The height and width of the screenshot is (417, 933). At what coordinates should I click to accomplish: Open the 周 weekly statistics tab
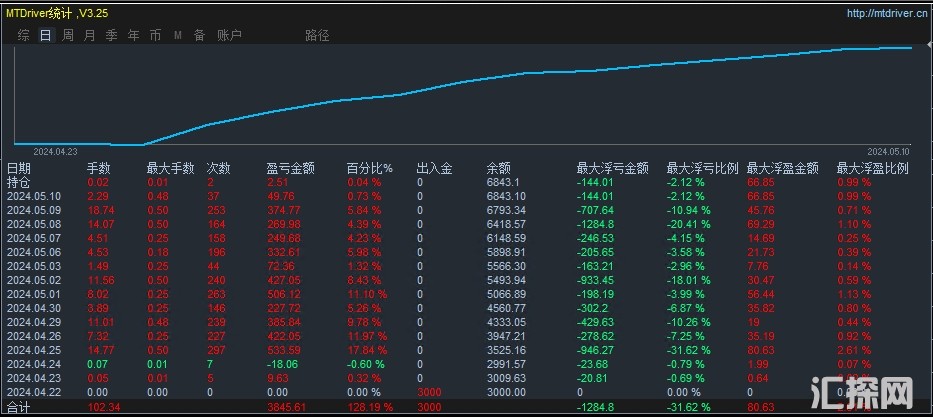click(x=68, y=35)
